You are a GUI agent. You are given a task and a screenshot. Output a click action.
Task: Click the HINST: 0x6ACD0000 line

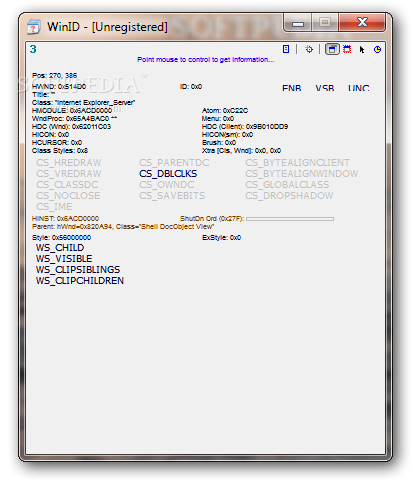tap(65, 219)
